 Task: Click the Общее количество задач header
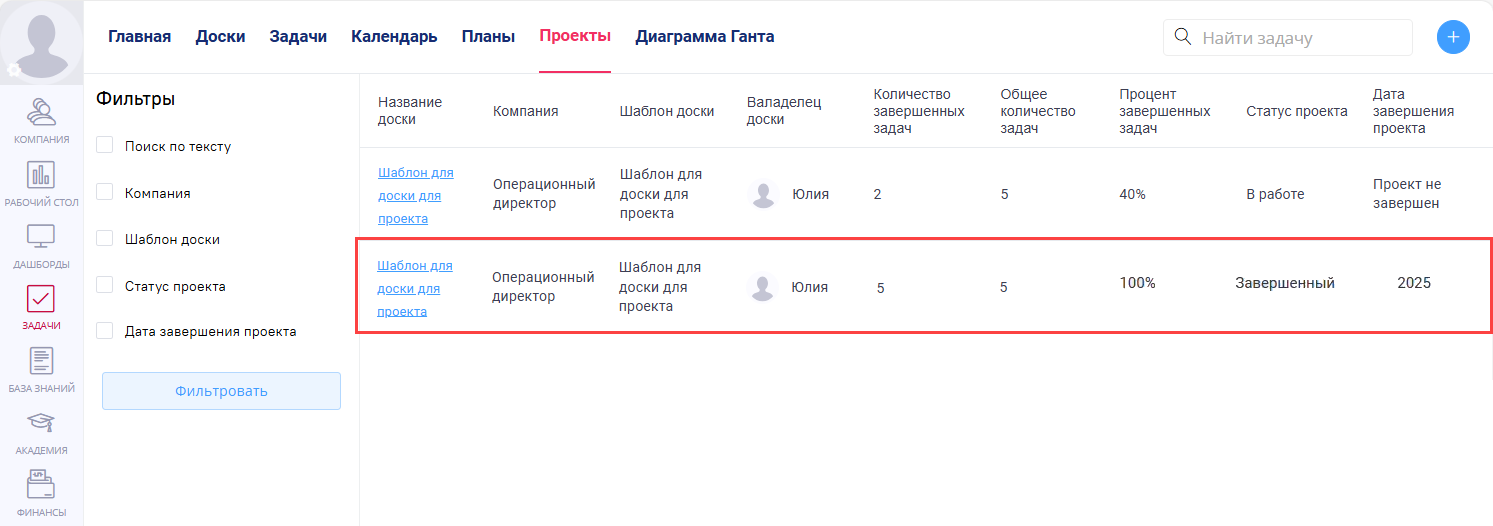1038,111
